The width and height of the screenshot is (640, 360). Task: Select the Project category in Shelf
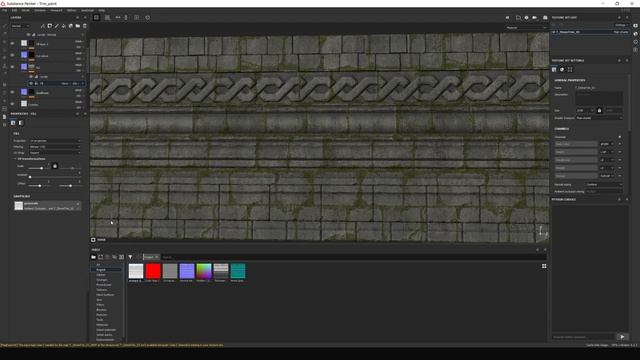101,270
